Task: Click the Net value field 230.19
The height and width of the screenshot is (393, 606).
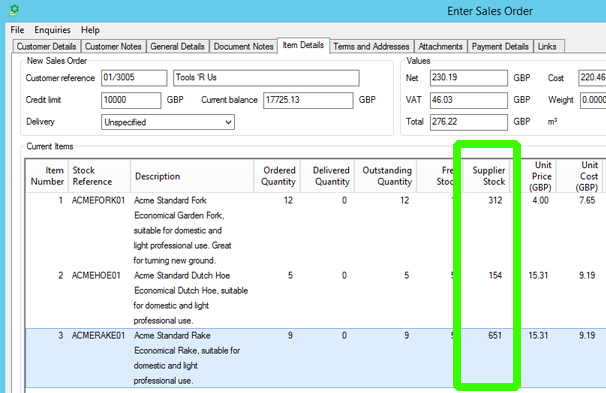Action: 469,78
